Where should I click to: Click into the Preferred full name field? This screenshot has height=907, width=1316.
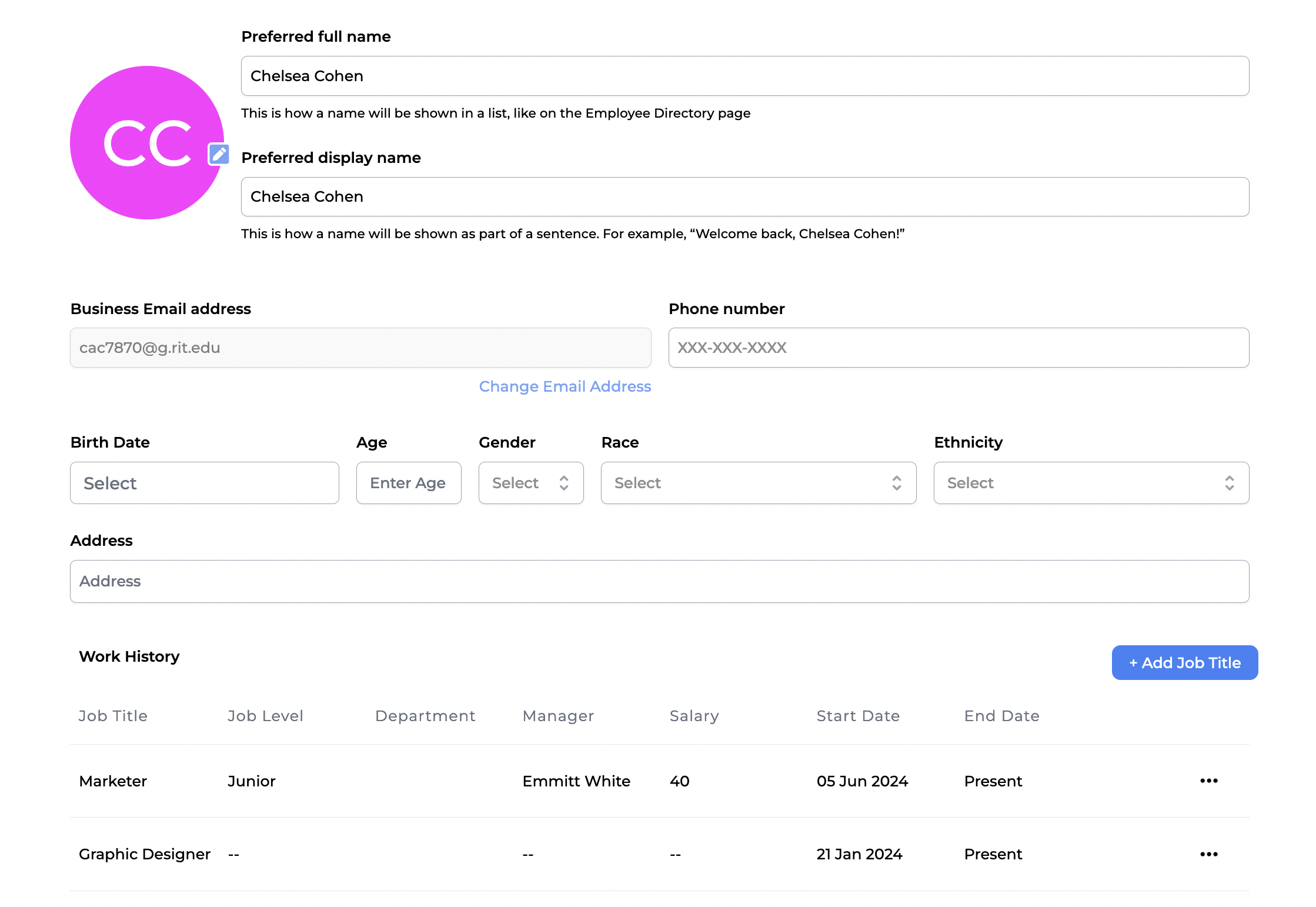(744, 76)
